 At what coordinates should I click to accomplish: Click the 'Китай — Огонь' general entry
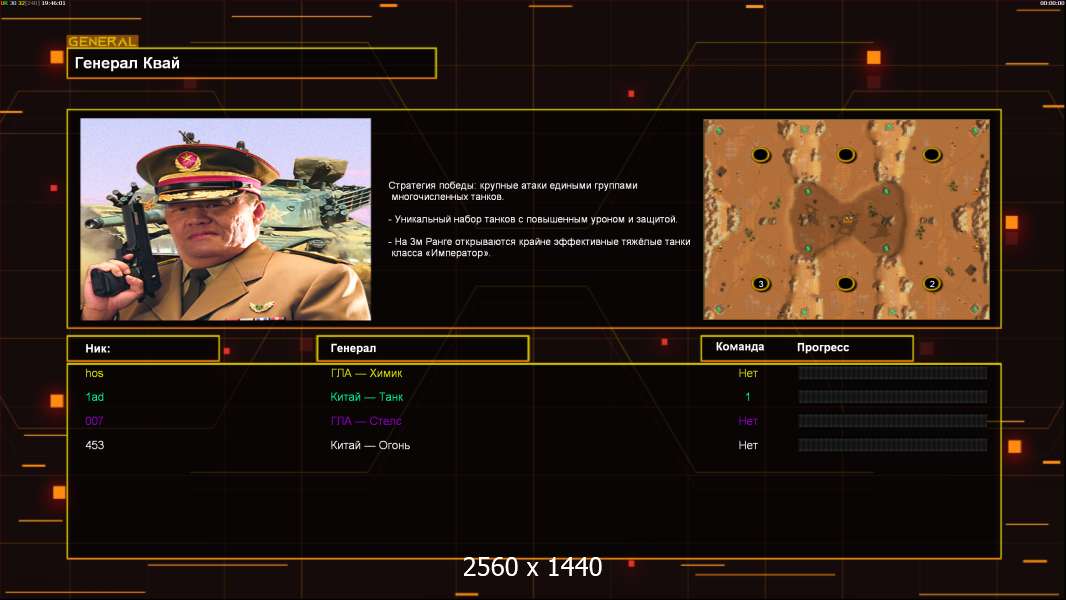pos(370,445)
